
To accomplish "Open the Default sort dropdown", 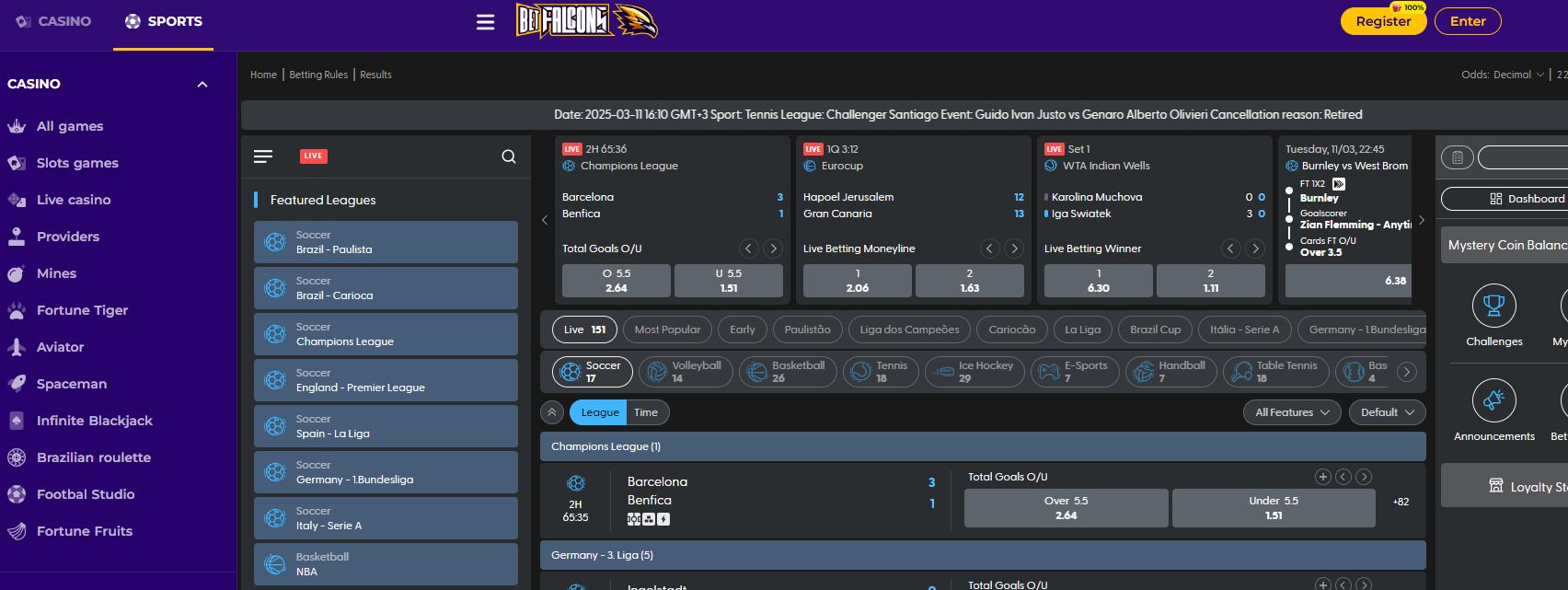I will pos(1387,412).
